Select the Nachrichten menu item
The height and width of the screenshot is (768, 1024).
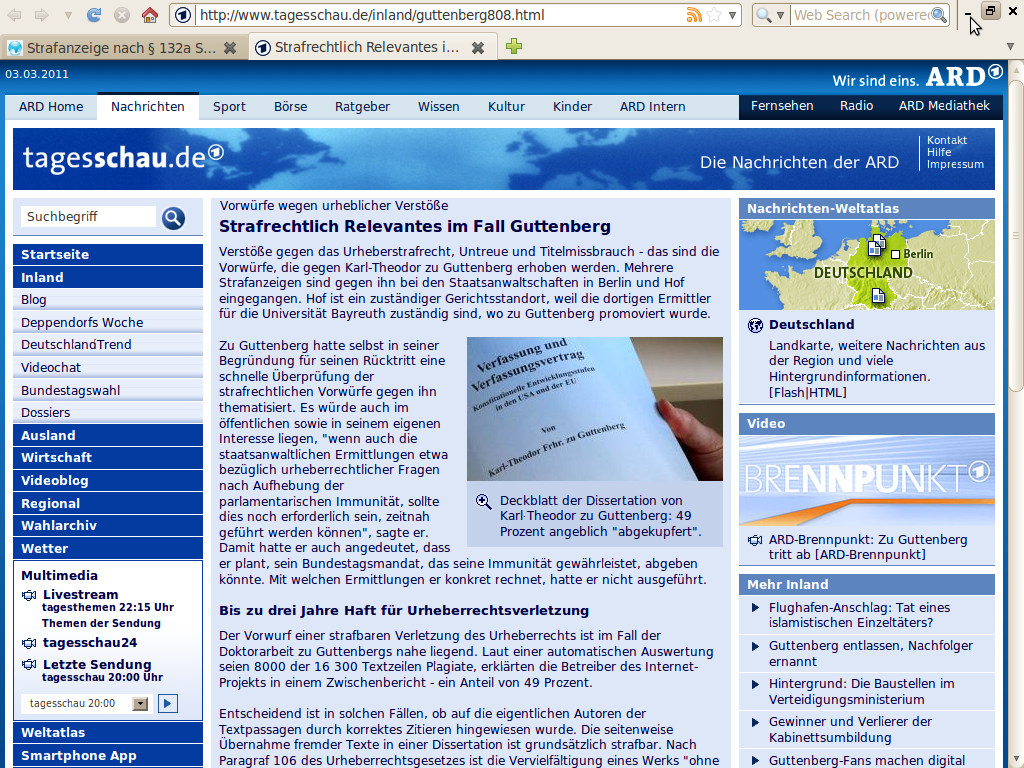148,106
